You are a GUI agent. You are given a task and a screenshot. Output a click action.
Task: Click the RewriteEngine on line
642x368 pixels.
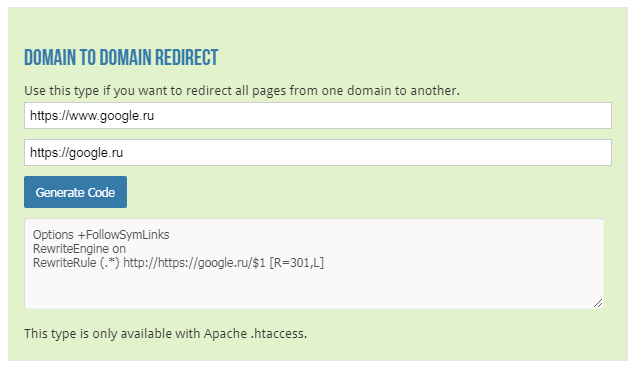79,248
